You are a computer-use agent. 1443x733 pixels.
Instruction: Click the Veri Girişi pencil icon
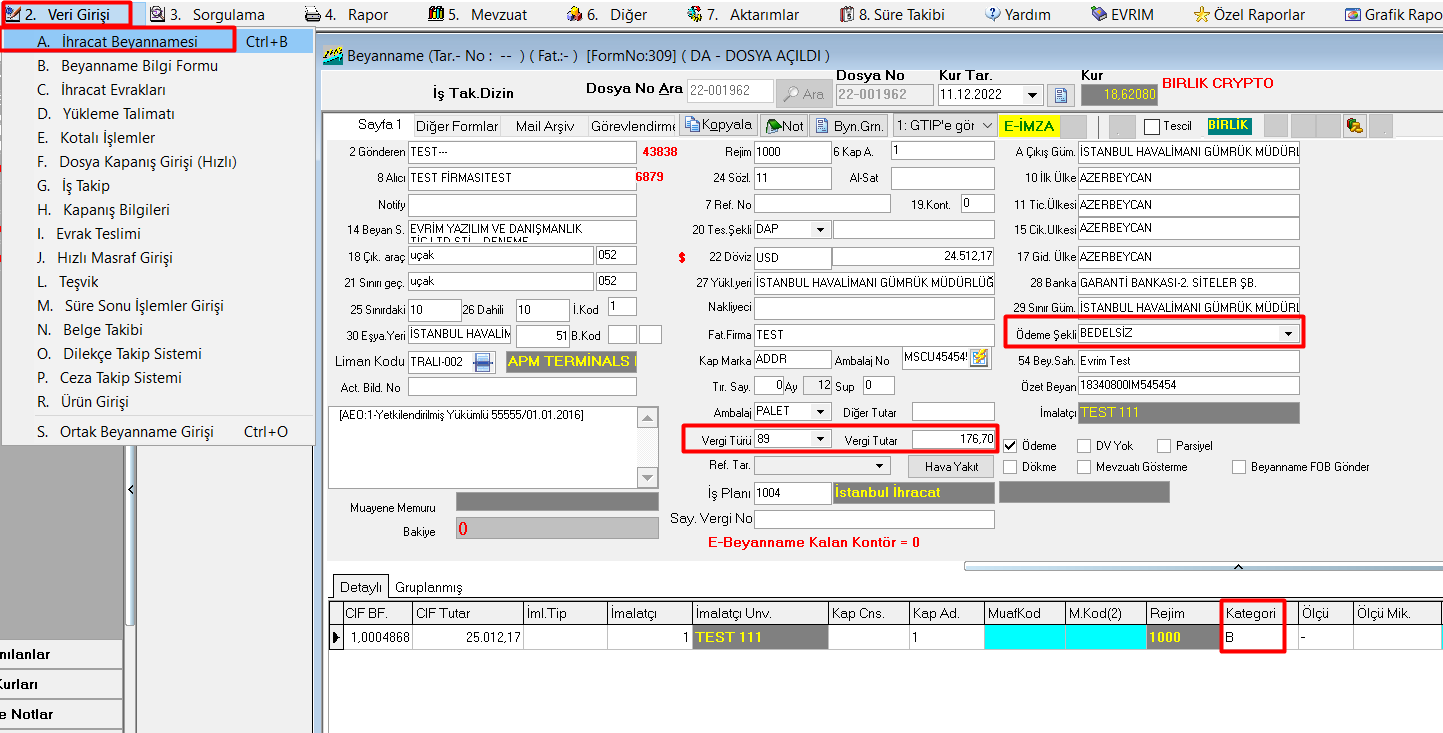point(13,14)
